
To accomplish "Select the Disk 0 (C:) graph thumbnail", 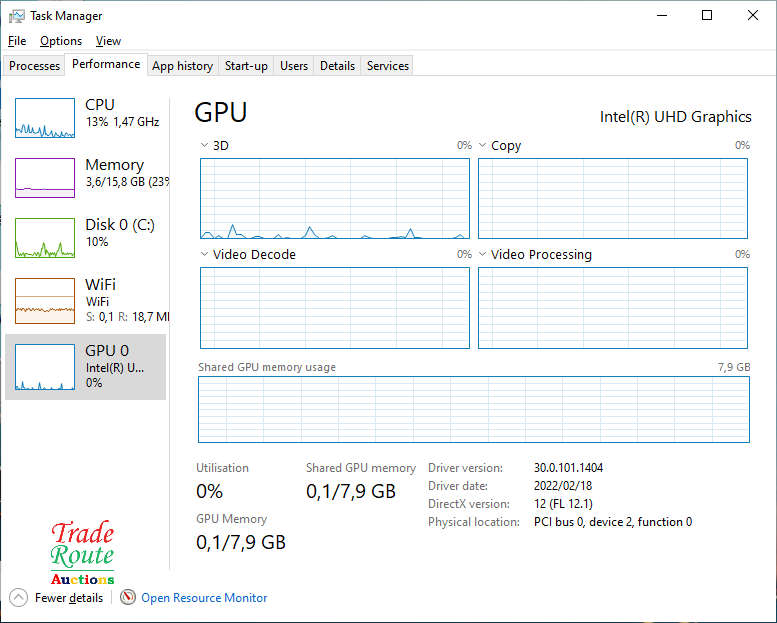I will tap(45, 238).
